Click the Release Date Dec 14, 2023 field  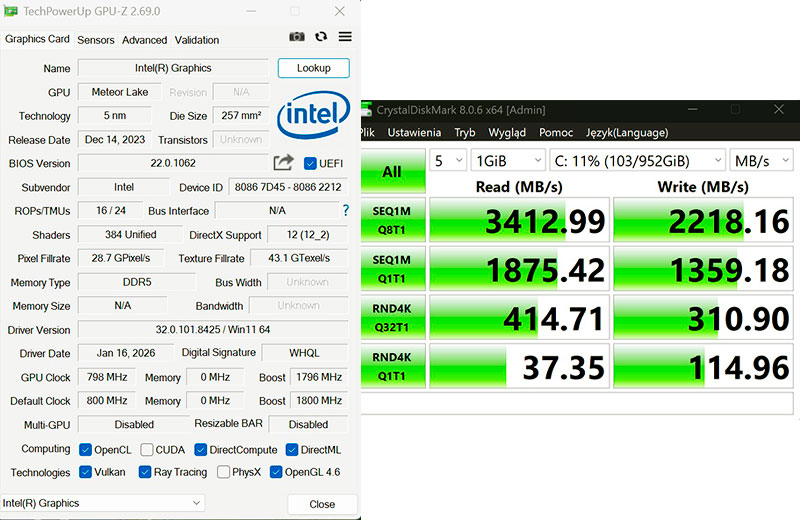click(115, 139)
